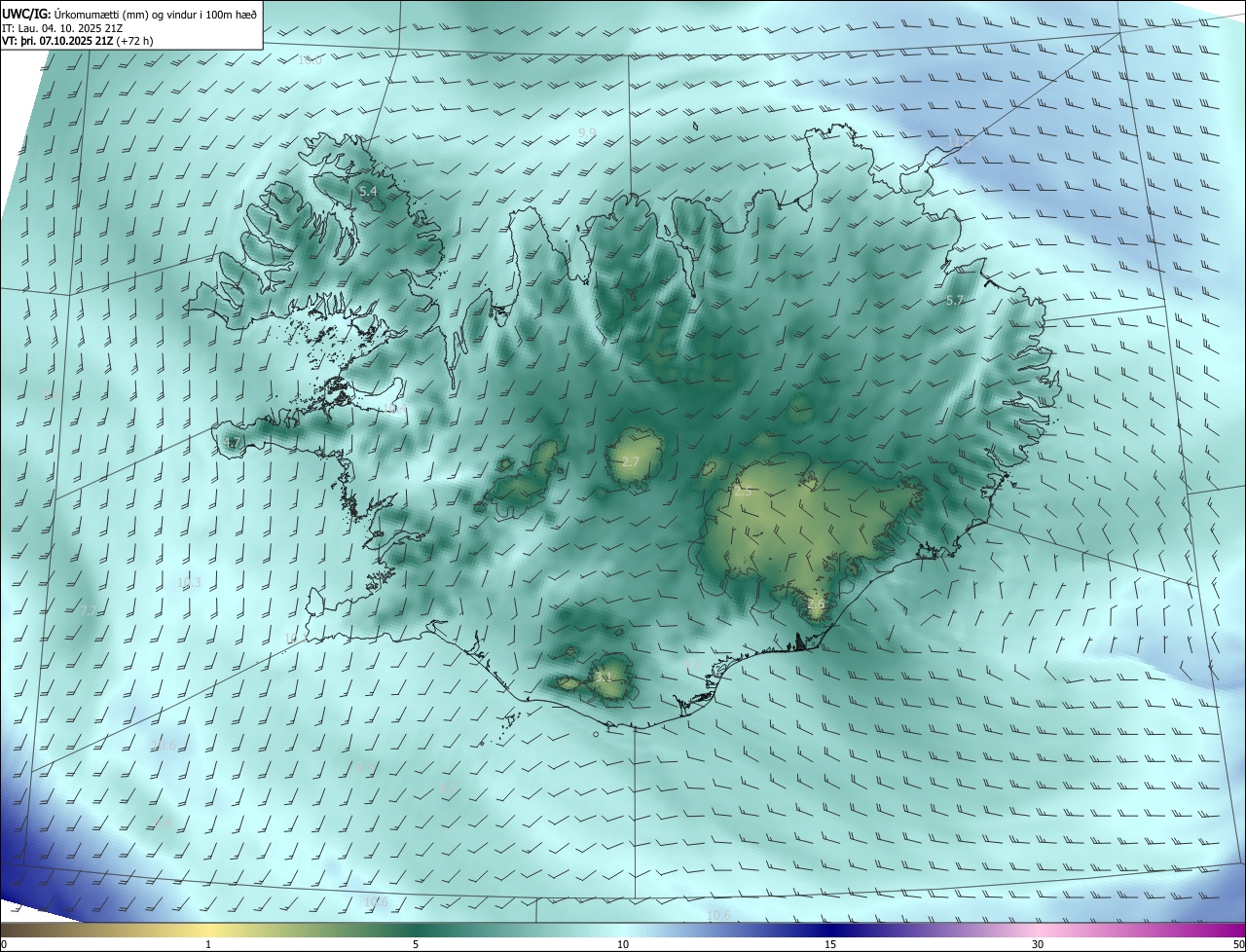Click the colour scale tick label 15
Screen dimensions: 1246x952
click(x=830, y=944)
